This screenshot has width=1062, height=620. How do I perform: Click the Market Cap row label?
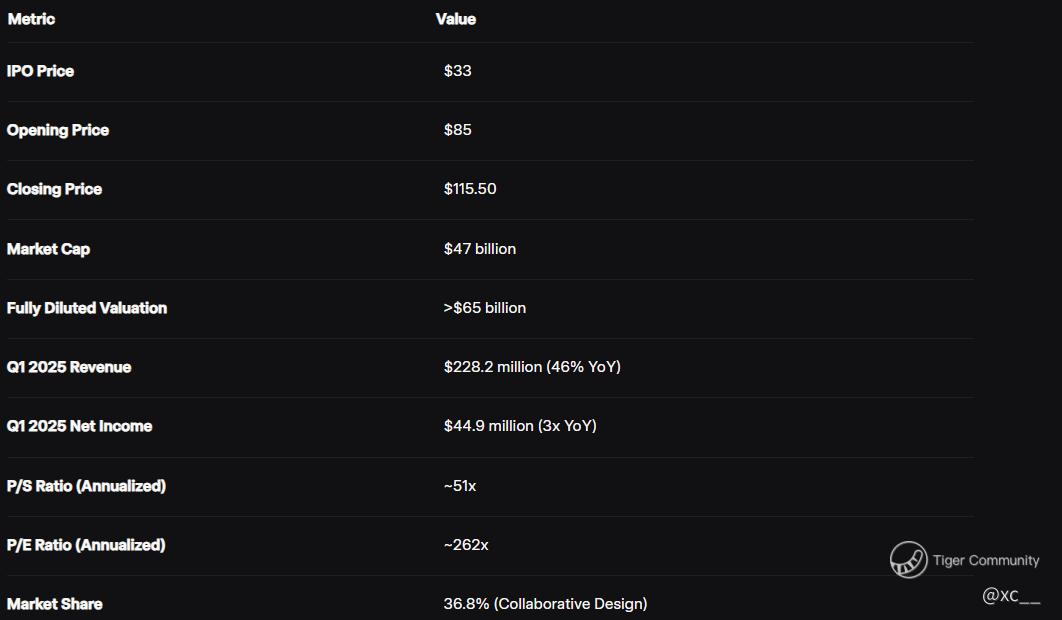(48, 249)
